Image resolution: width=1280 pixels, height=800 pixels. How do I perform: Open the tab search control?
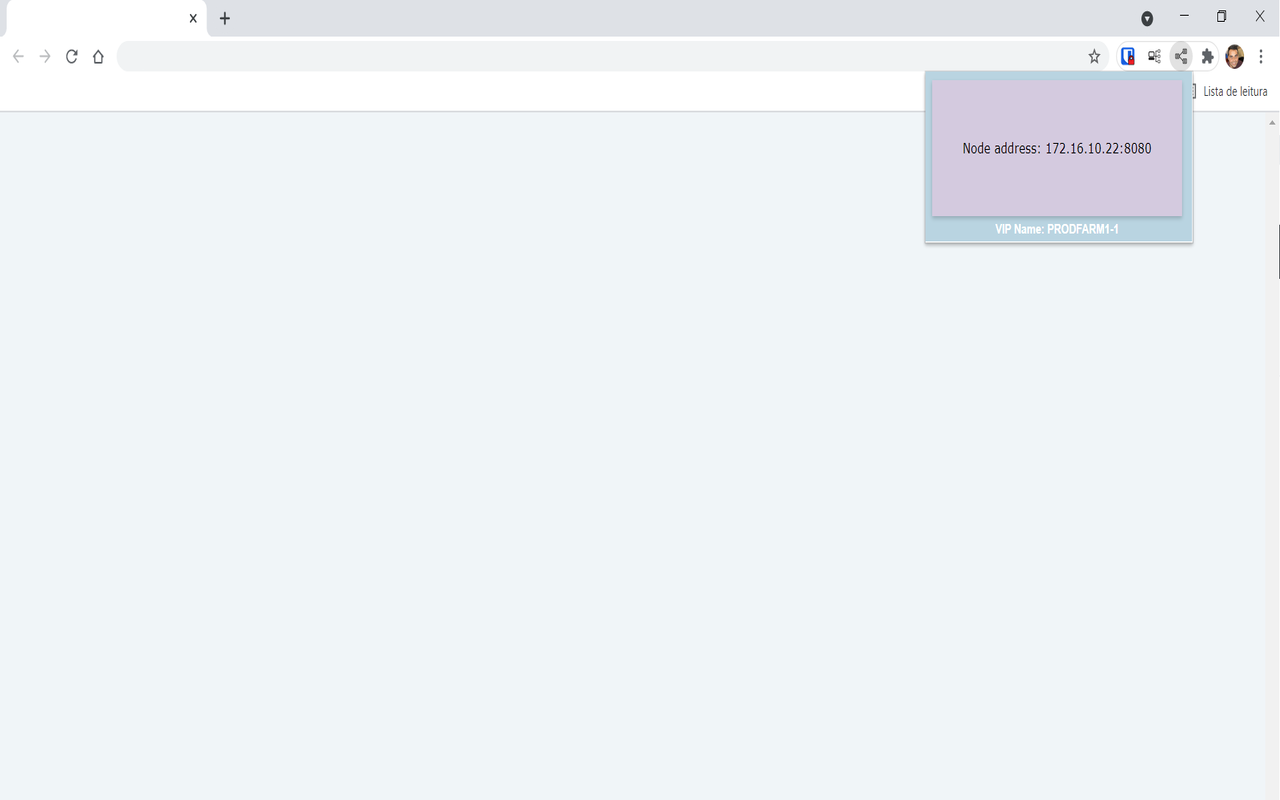tap(1146, 17)
